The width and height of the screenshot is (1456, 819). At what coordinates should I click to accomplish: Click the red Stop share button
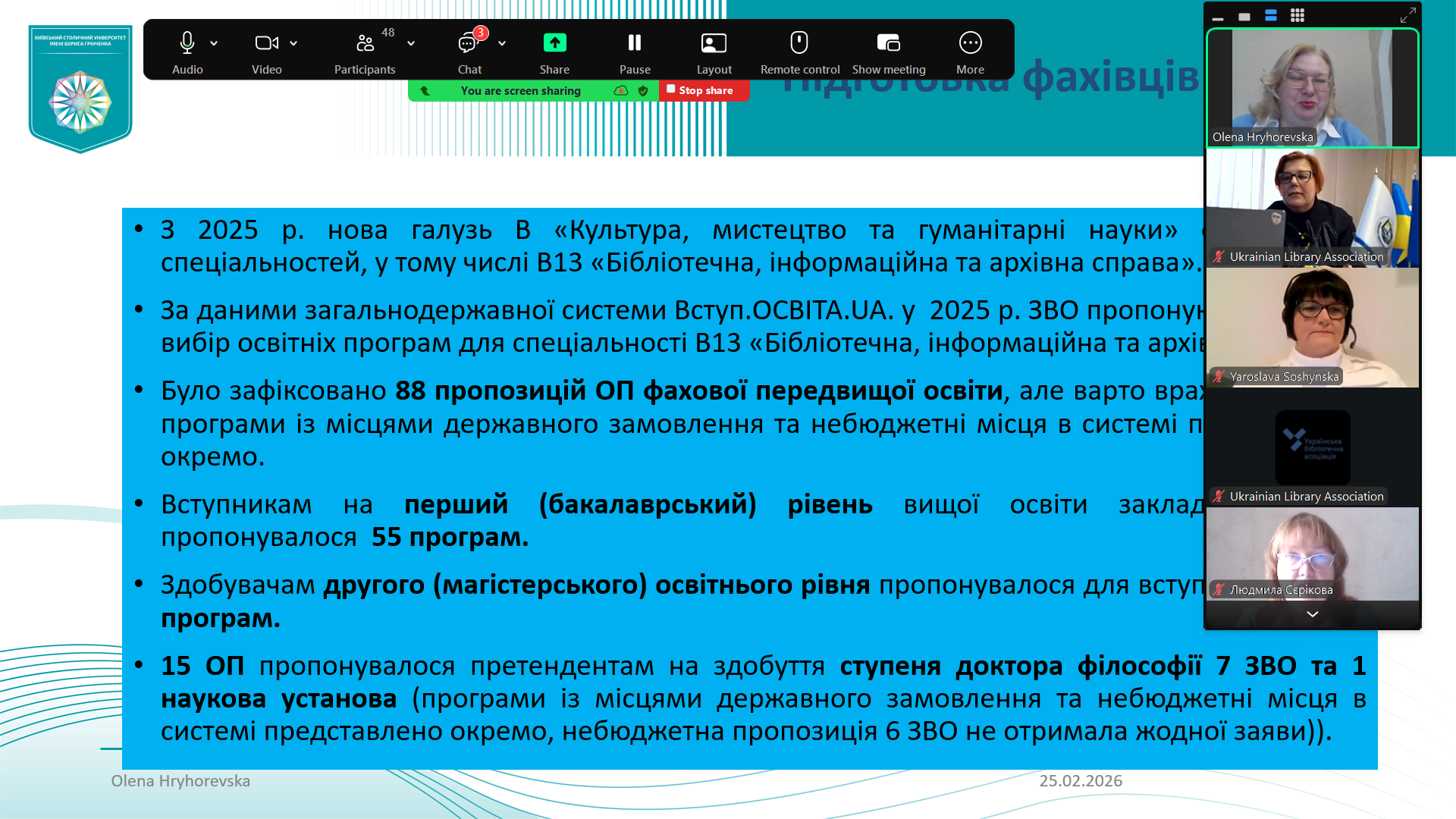(x=704, y=90)
